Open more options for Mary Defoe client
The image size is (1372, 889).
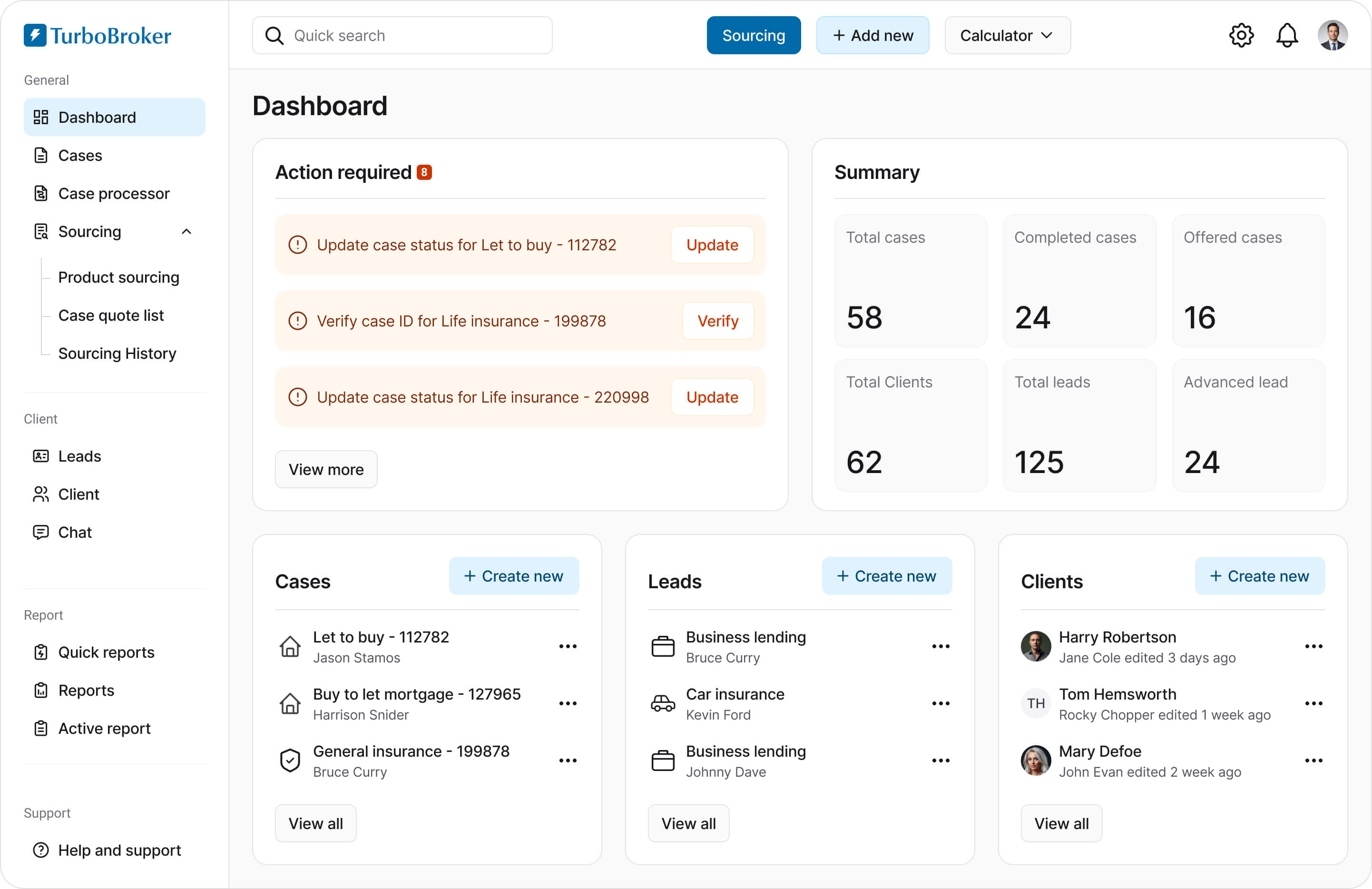pyautogui.click(x=1314, y=761)
